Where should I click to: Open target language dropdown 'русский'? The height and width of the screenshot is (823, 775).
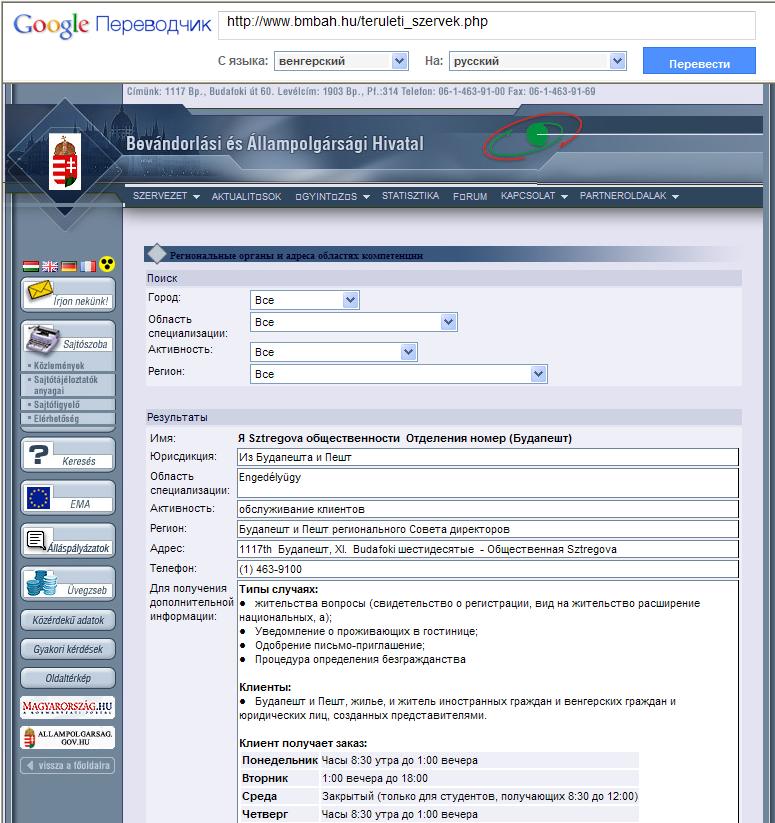538,61
